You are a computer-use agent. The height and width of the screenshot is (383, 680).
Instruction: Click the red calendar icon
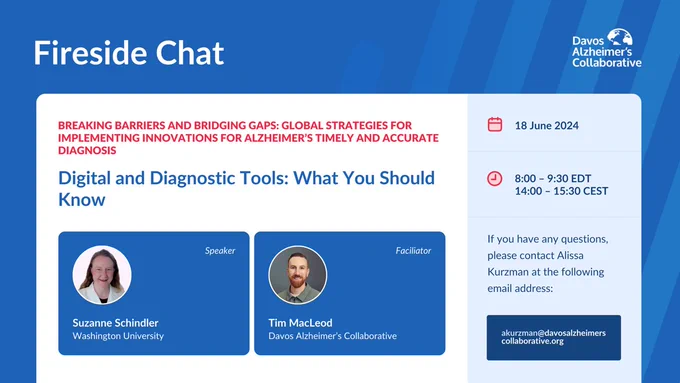click(495, 124)
